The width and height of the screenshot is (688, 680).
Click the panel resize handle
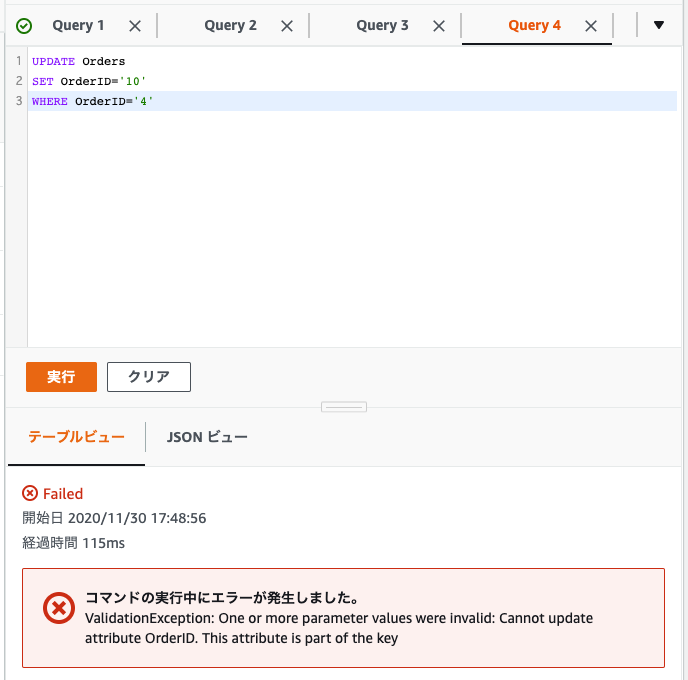pos(343,407)
